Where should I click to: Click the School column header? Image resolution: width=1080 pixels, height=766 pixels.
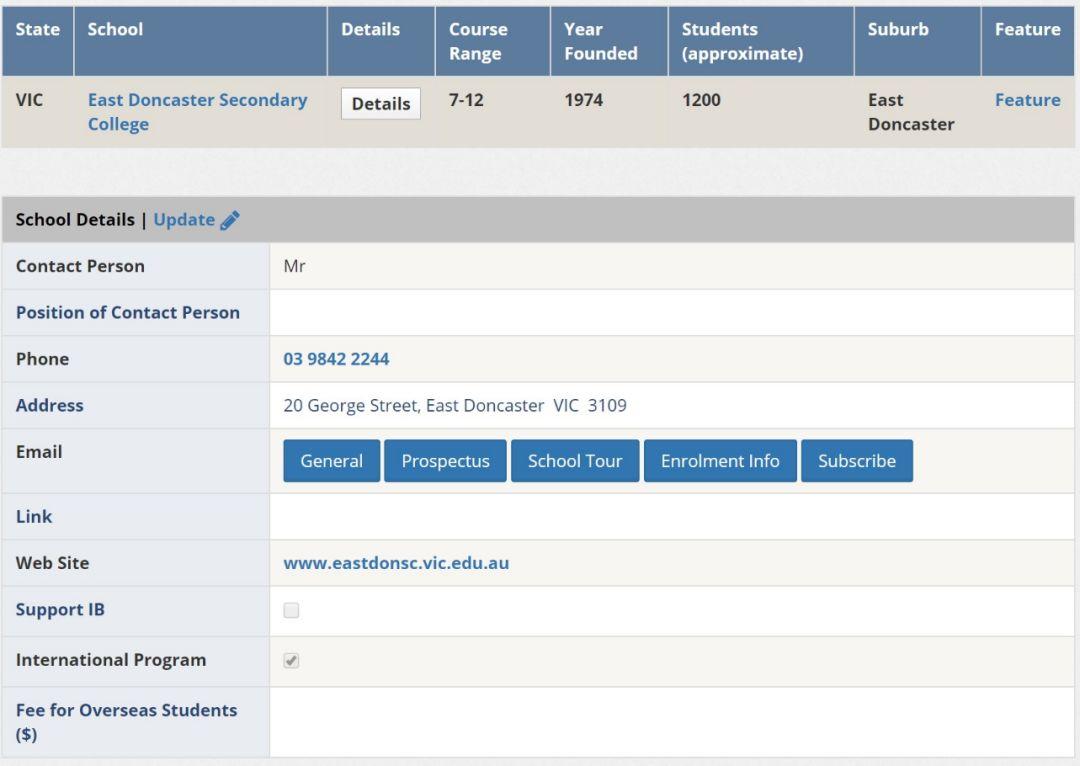coord(200,41)
